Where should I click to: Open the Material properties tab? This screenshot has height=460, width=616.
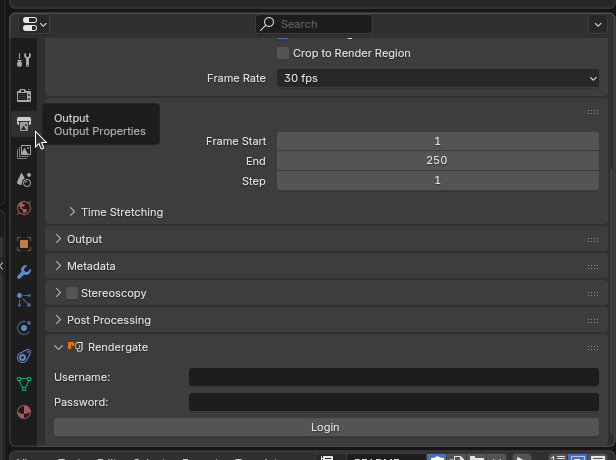click(x=24, y=412)
